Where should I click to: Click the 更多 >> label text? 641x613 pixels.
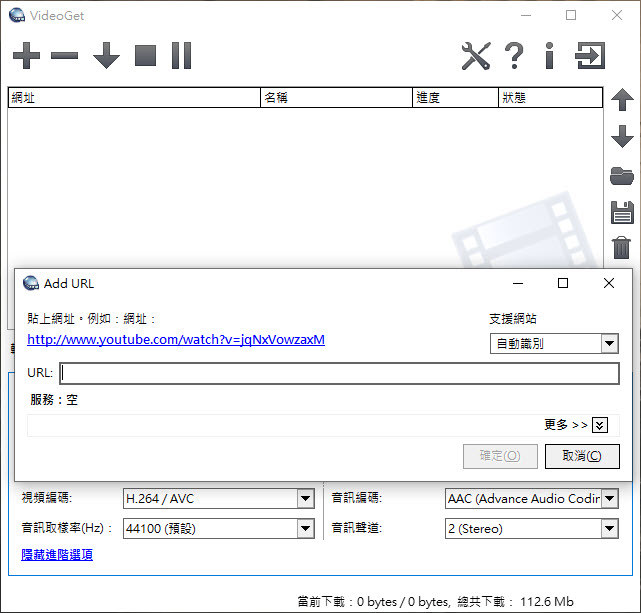tap(566, 425)
